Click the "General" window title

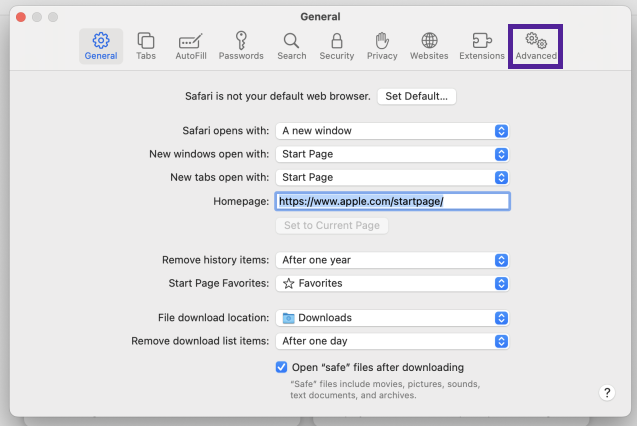coord(320,17)
